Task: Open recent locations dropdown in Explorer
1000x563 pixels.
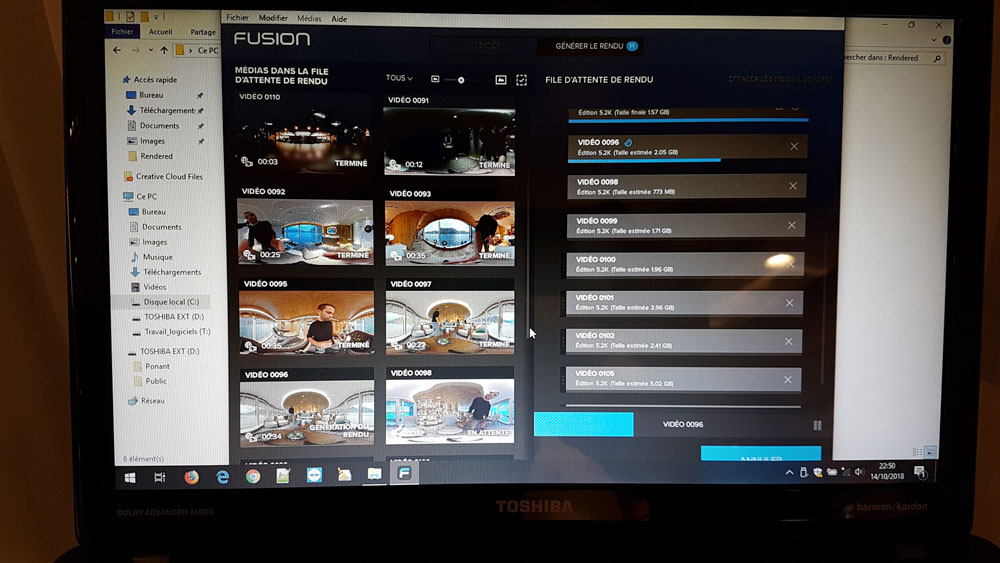Action: tap(151, 50)
